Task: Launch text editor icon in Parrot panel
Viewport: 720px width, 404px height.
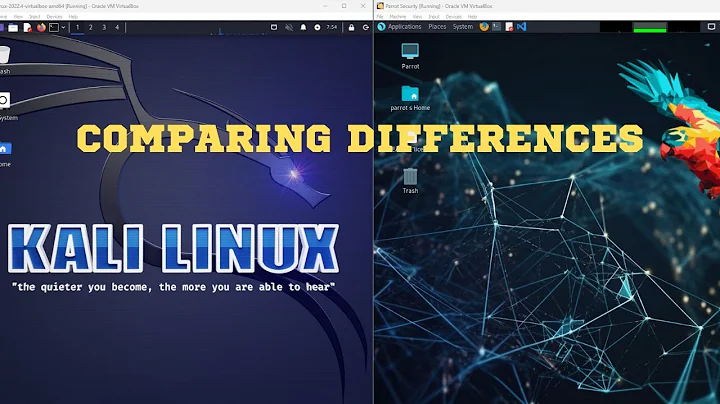Action: (509, 27)
